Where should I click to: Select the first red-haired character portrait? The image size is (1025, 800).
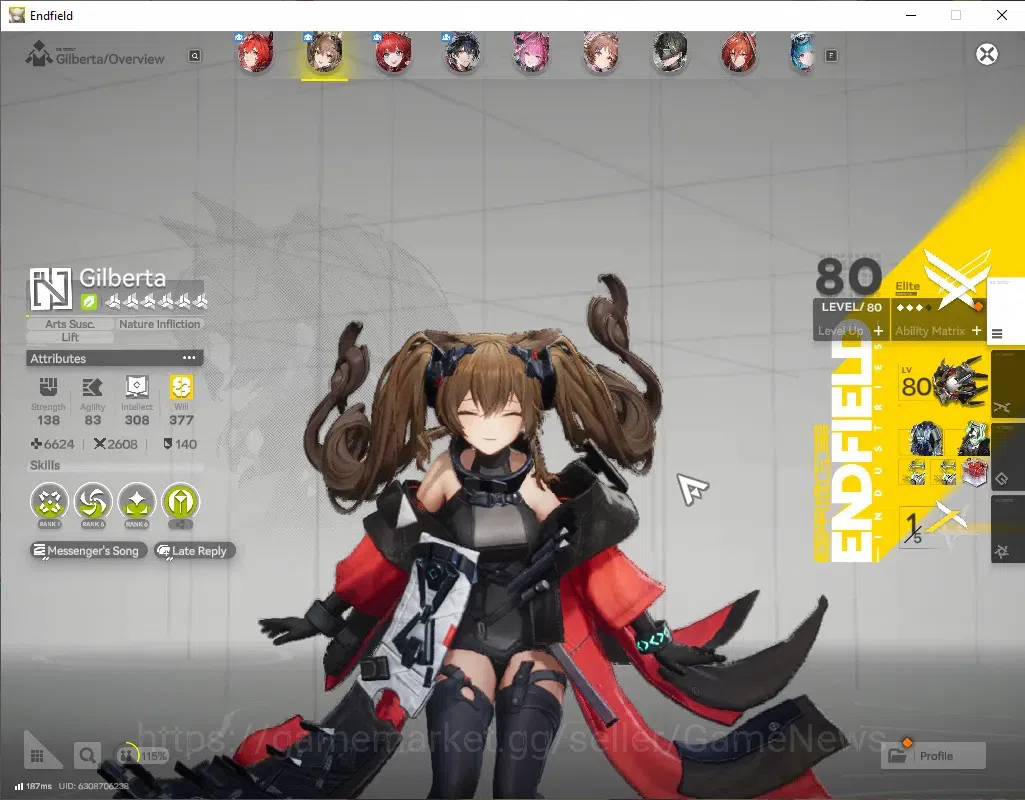pos(255,52)
